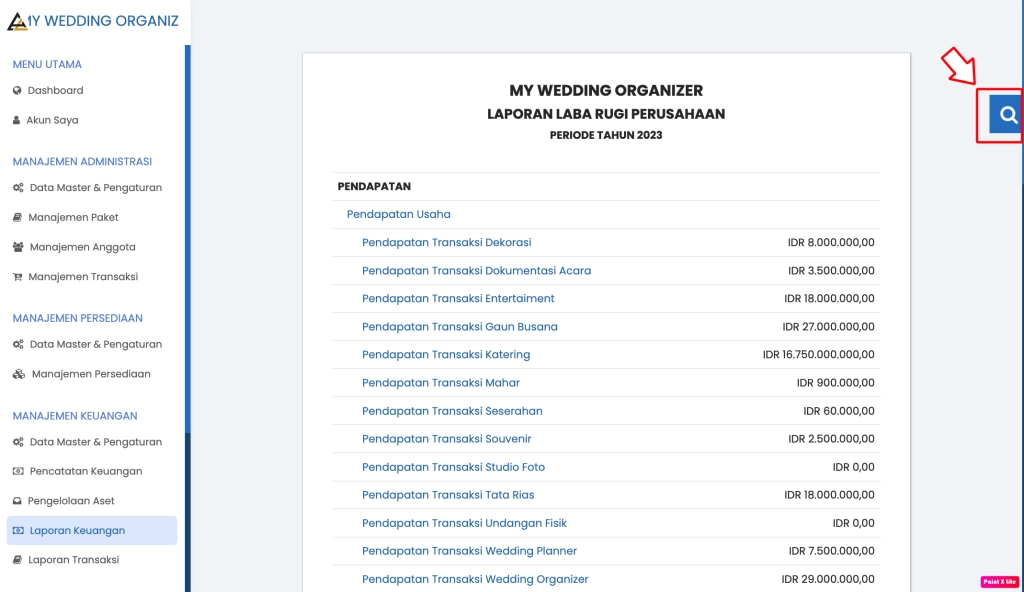The height and width of the screenshot is (592, 1024).
Task: Click the blue search magnifier button
Action: 1007,115
